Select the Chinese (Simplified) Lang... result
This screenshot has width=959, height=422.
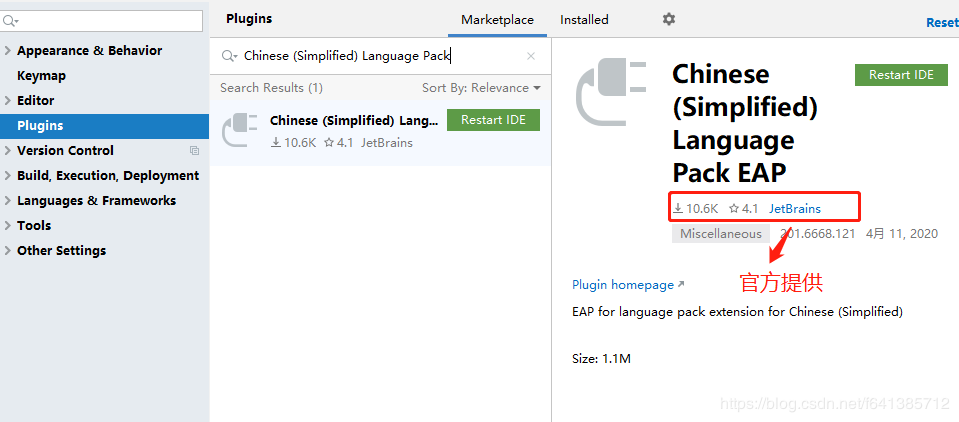coord(380,131)
